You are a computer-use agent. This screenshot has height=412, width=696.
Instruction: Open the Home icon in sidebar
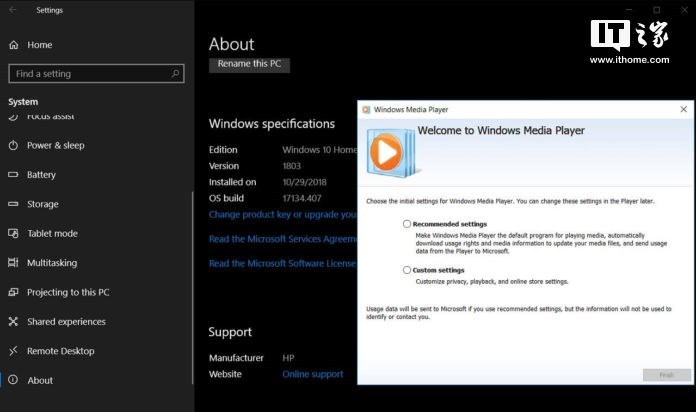click(14, 45)
